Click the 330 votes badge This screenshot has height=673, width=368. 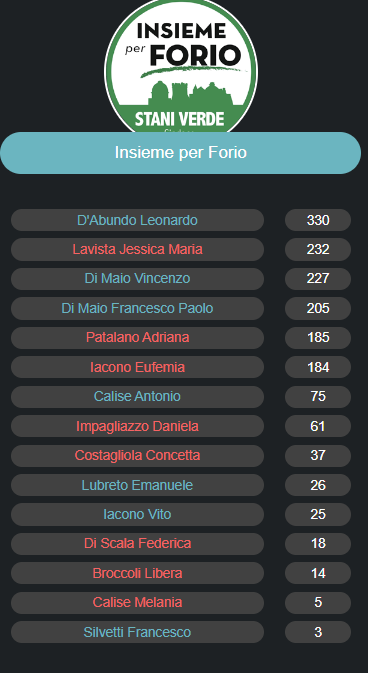(x=318, y=220)
